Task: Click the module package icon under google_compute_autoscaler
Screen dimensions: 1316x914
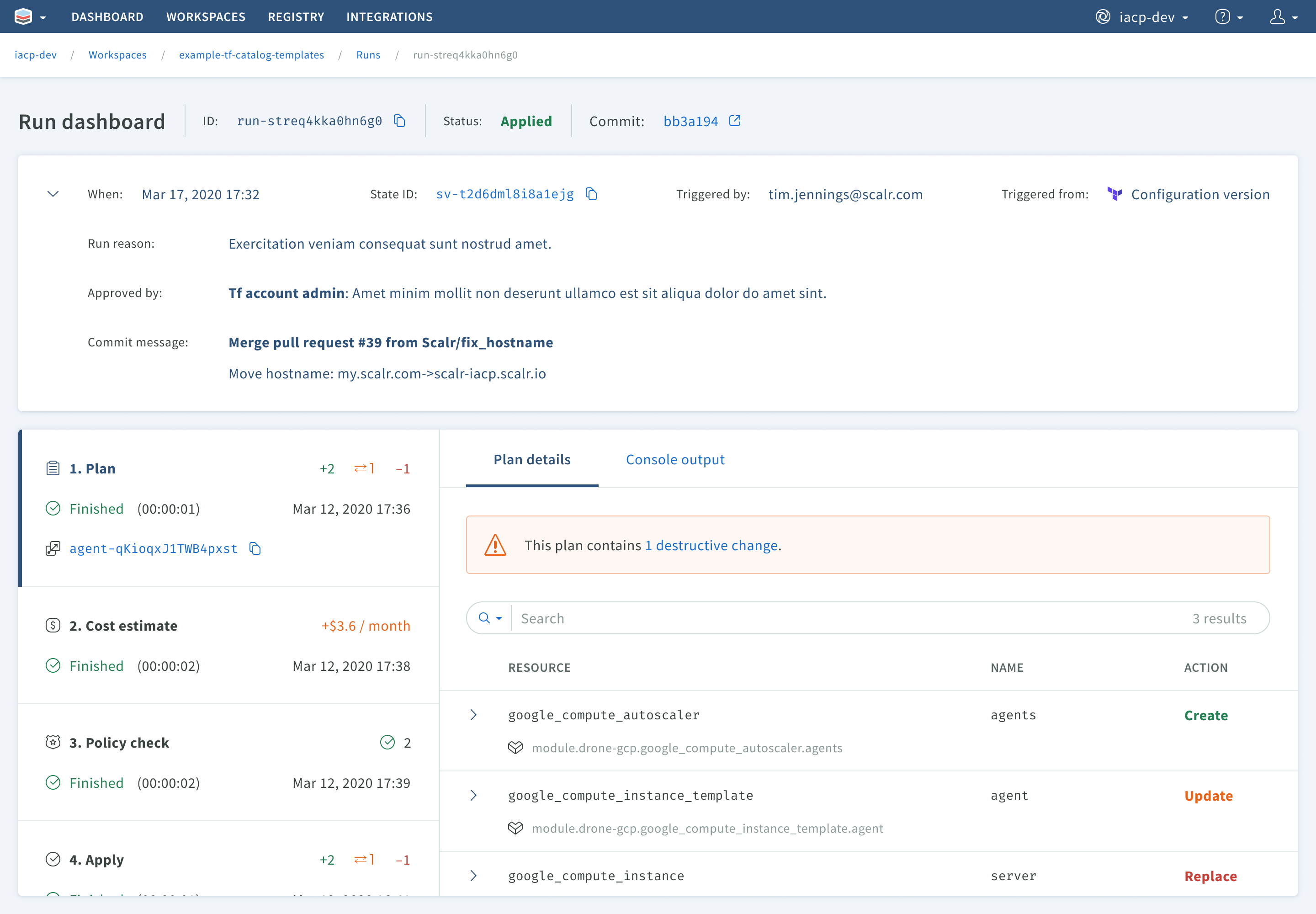Action: 515,747
